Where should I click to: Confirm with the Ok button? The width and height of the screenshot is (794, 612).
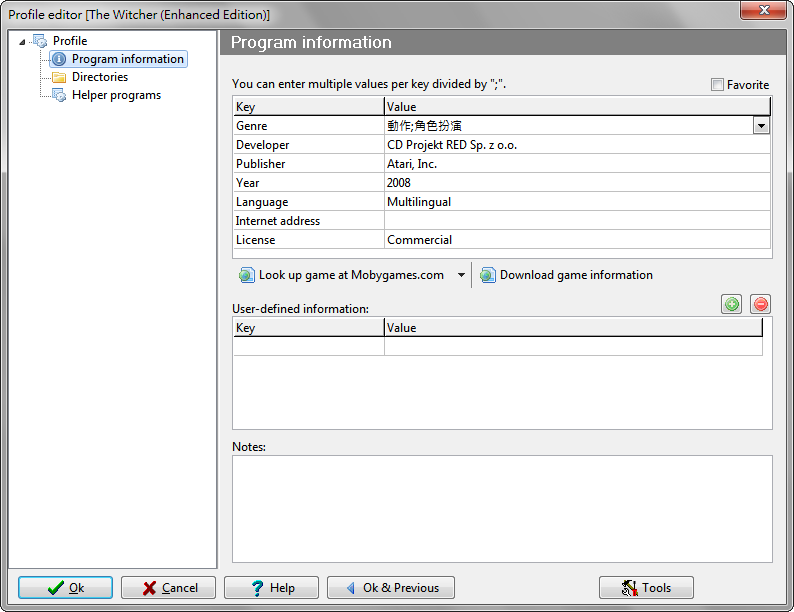(65, 588)
